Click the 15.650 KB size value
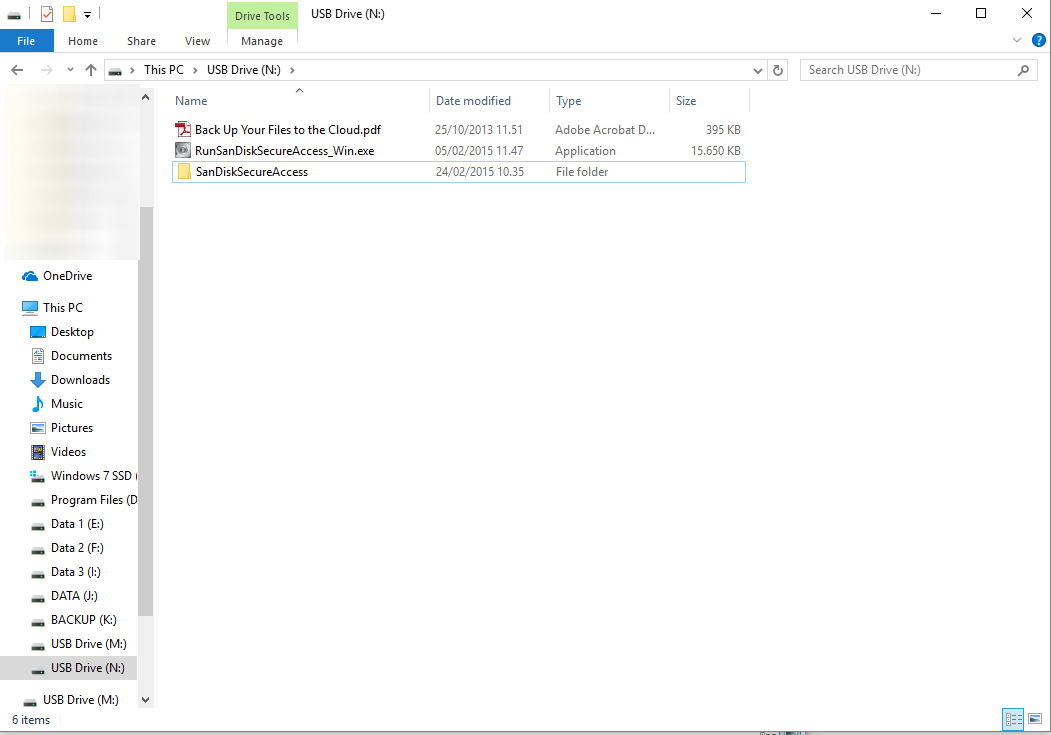This screenshot has height=735, width=1051. (x=716, y=151)
